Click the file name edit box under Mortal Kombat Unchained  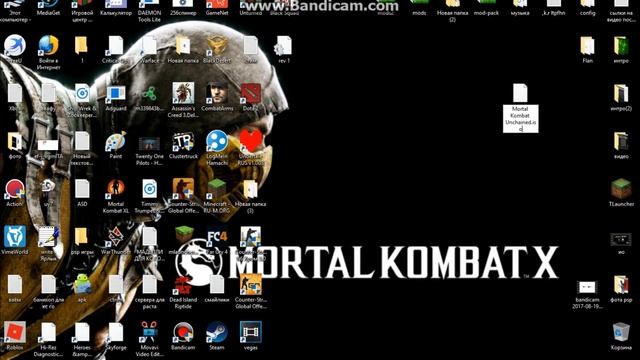pyautogui.click(x=520, y=119)
